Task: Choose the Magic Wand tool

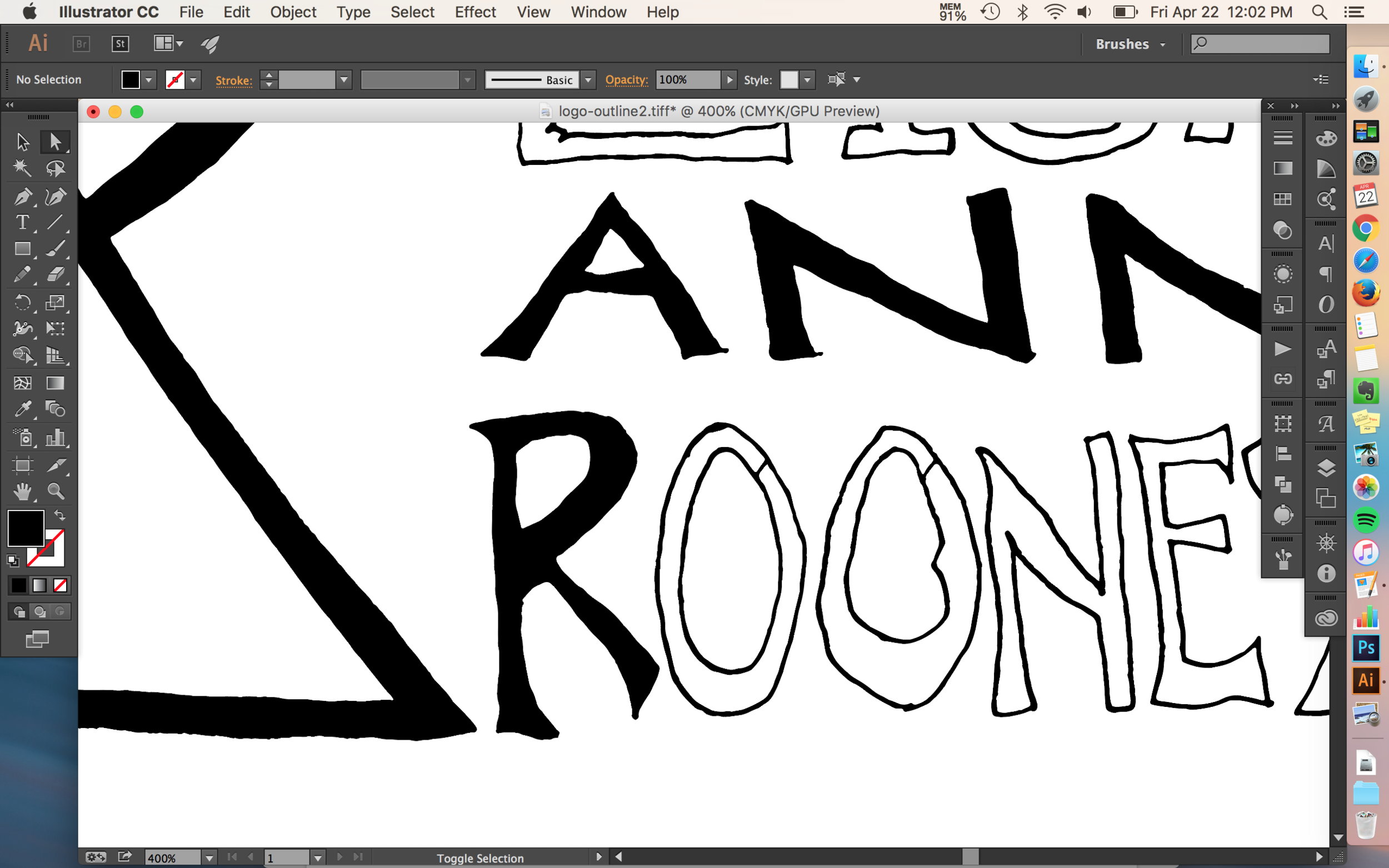Action: pyautogui.click(x=22, y=168)
